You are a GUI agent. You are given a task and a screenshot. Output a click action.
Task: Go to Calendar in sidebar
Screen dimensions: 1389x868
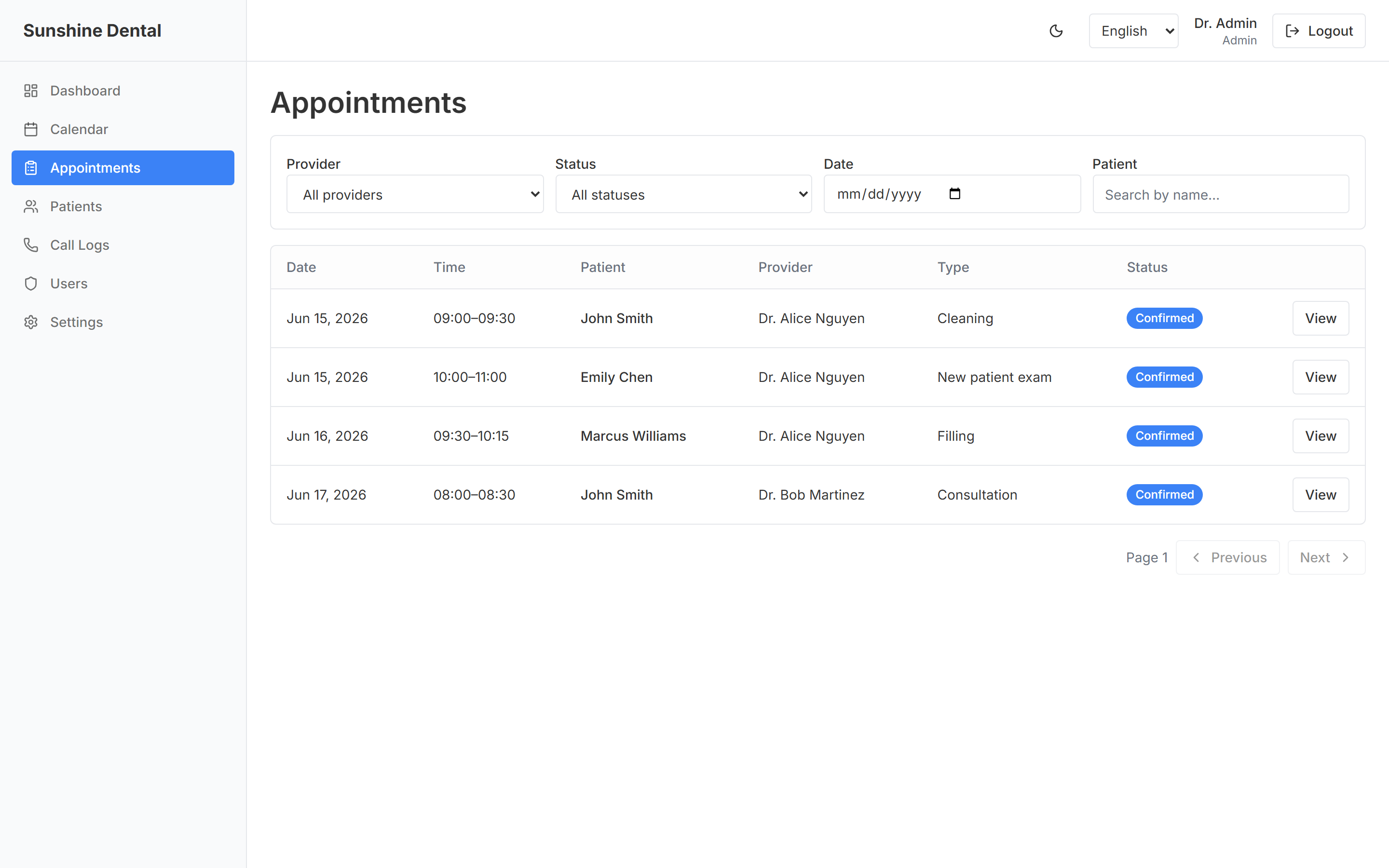123,129
